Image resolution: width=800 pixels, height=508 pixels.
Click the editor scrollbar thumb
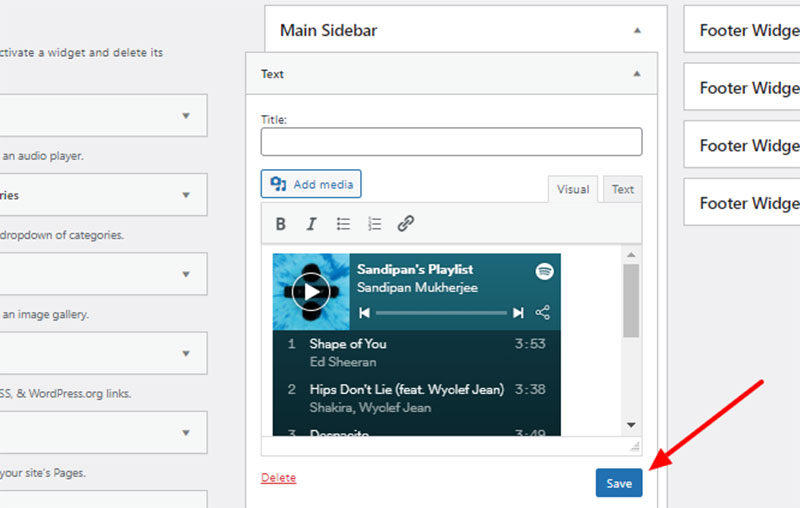click(631, 301)
